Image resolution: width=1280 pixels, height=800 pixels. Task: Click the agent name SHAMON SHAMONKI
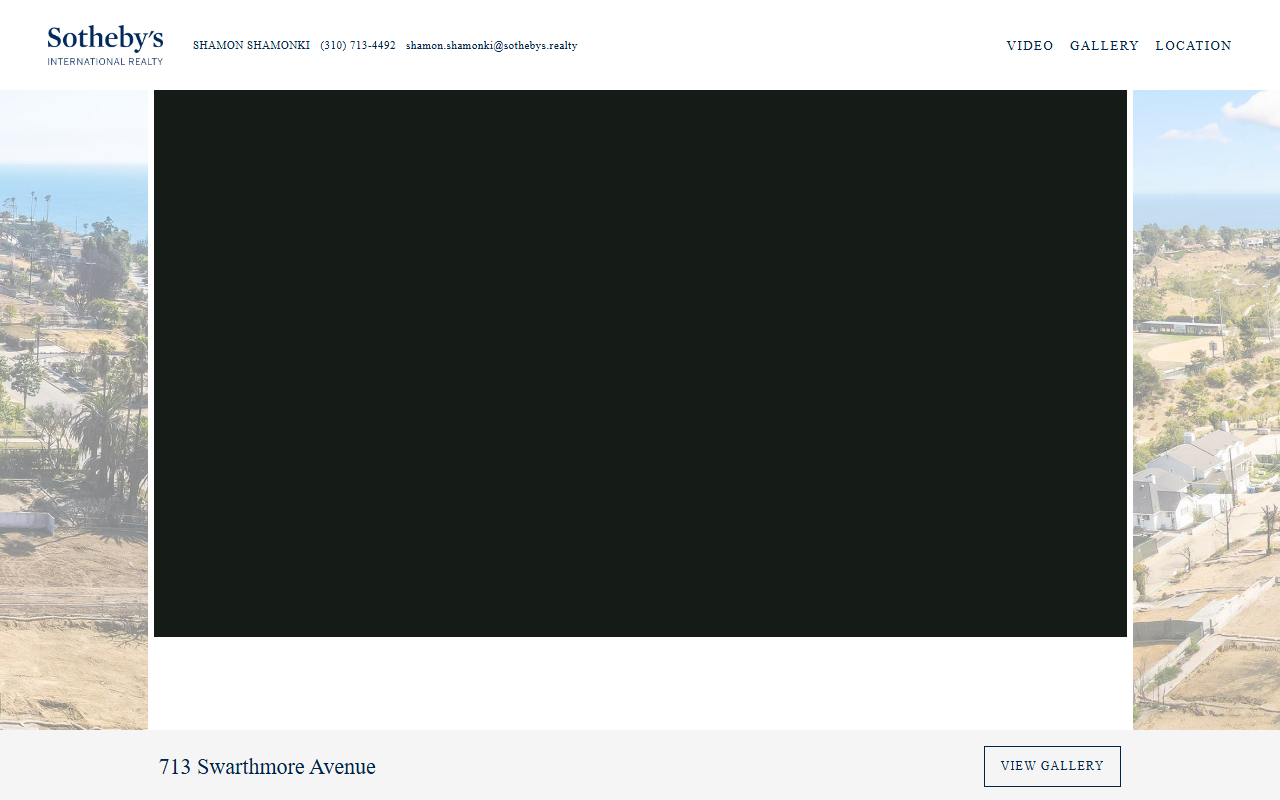click(x=251, y=46)
